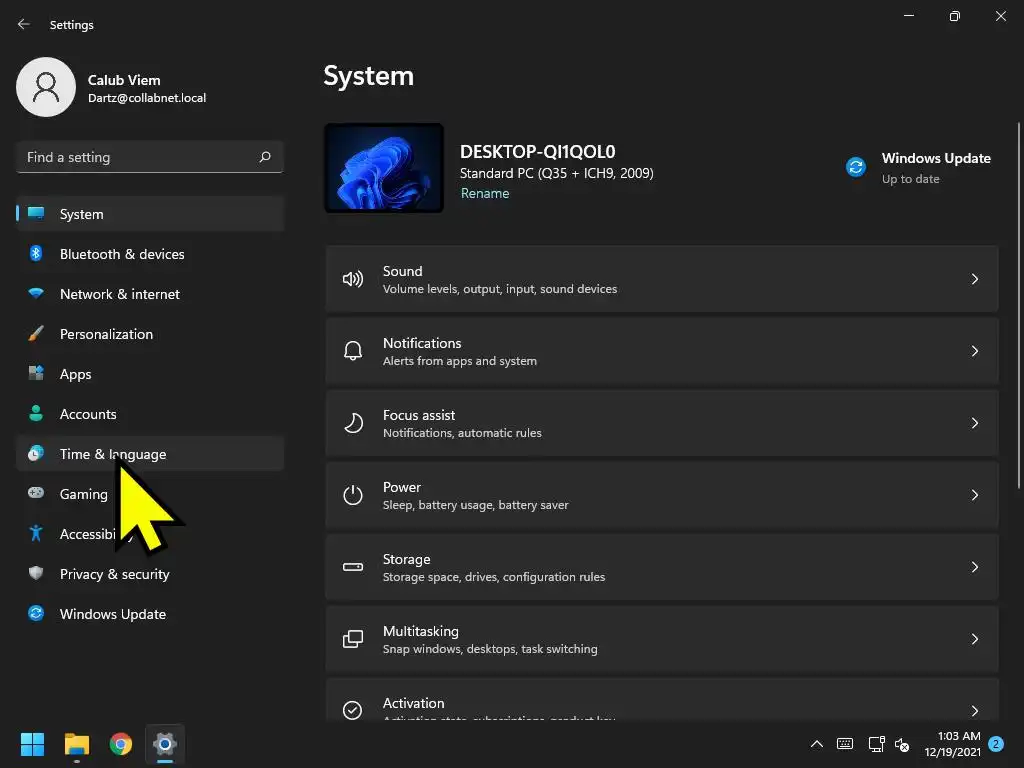Image resolution: width=1024 pixels, height=768 pixels.
Task: Click the Bluetooth icon in sidebar
Action: (x=36, y=253)
